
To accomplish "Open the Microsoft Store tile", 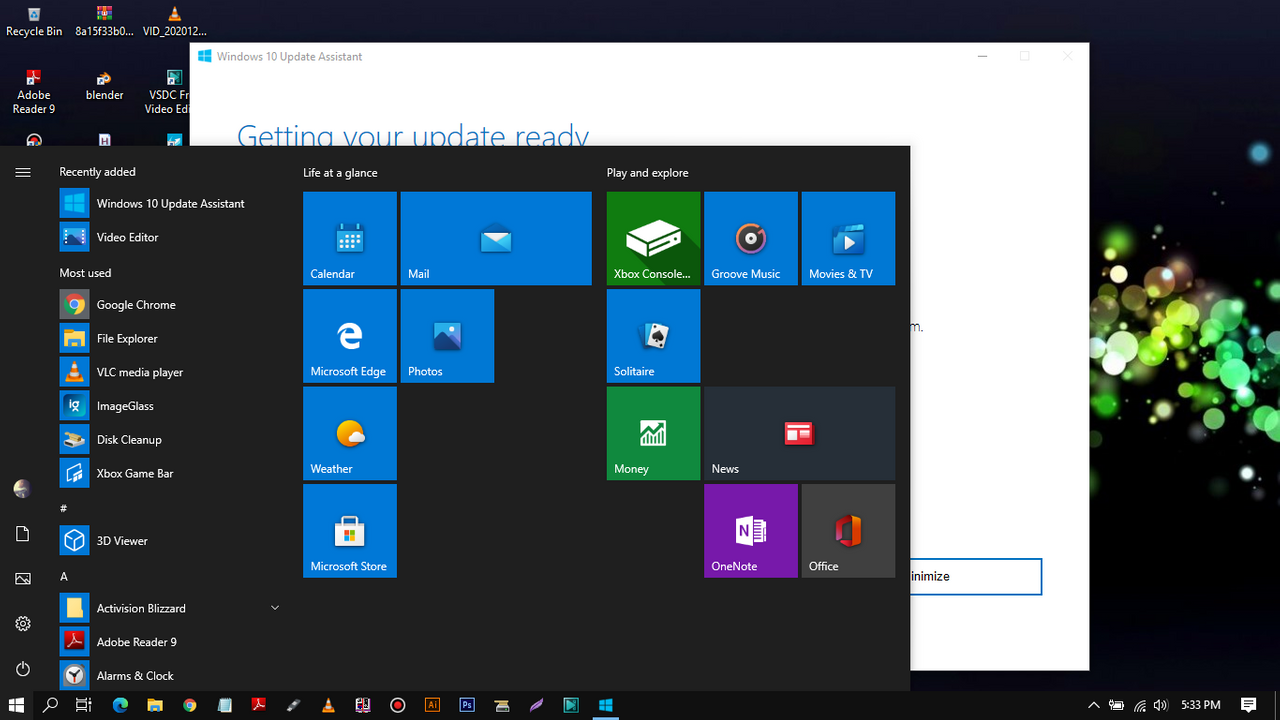I will [x=350, y=531].
